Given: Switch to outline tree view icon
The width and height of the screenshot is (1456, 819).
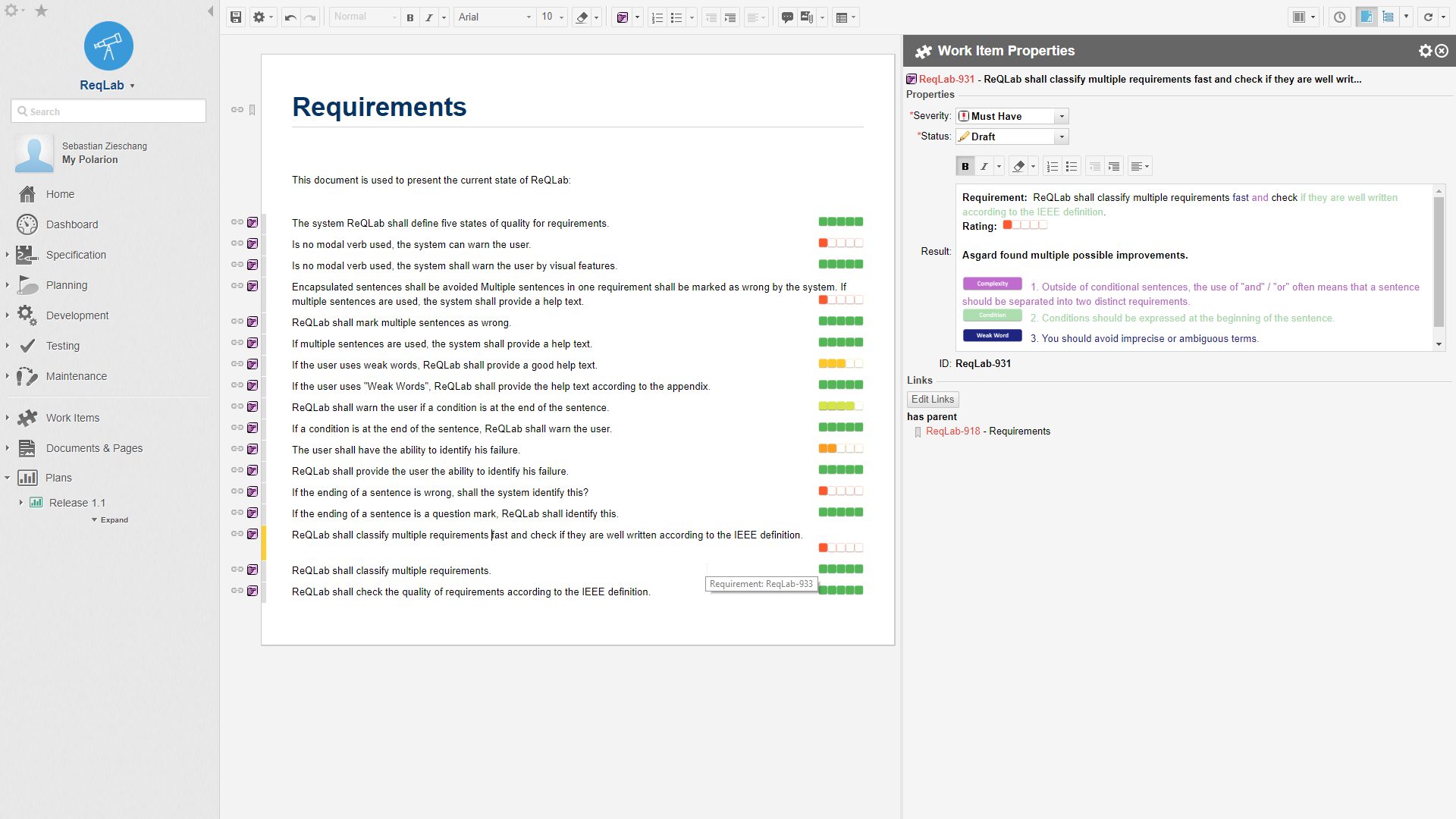Looking at the screenshot, I should [x=1388, y=17].
